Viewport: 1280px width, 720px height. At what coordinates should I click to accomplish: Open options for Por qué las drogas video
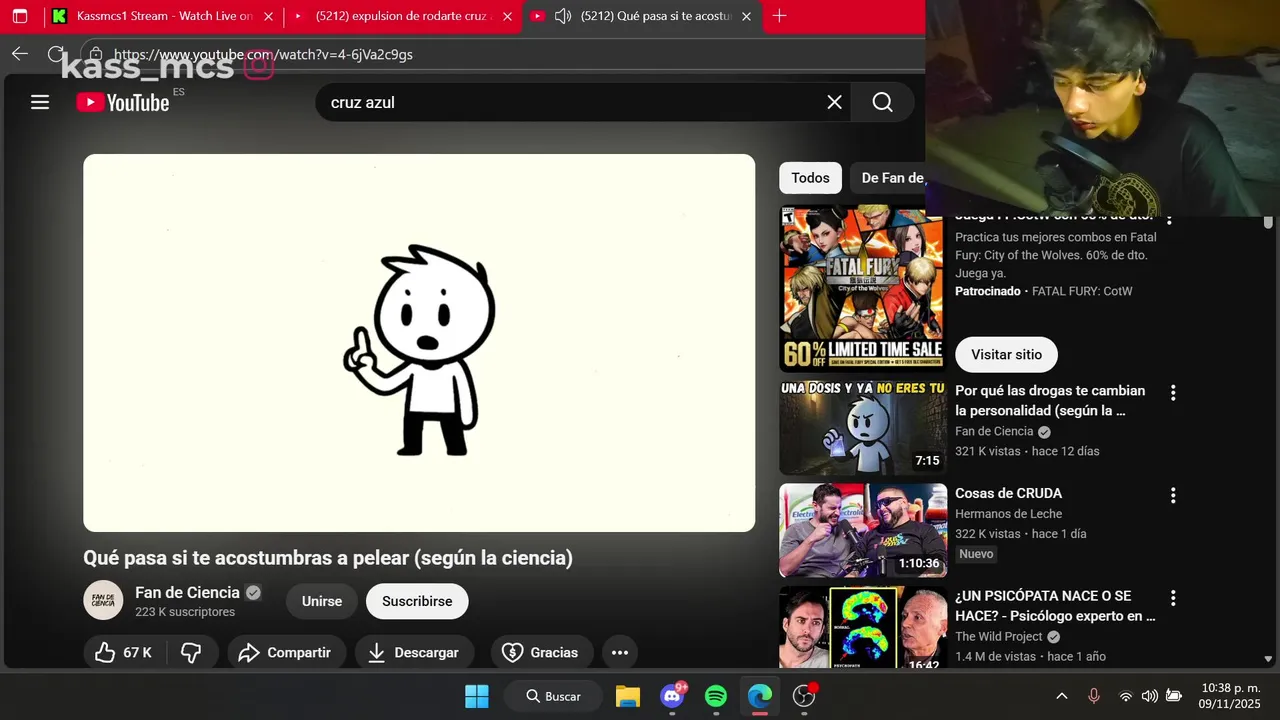point(1173,393)
